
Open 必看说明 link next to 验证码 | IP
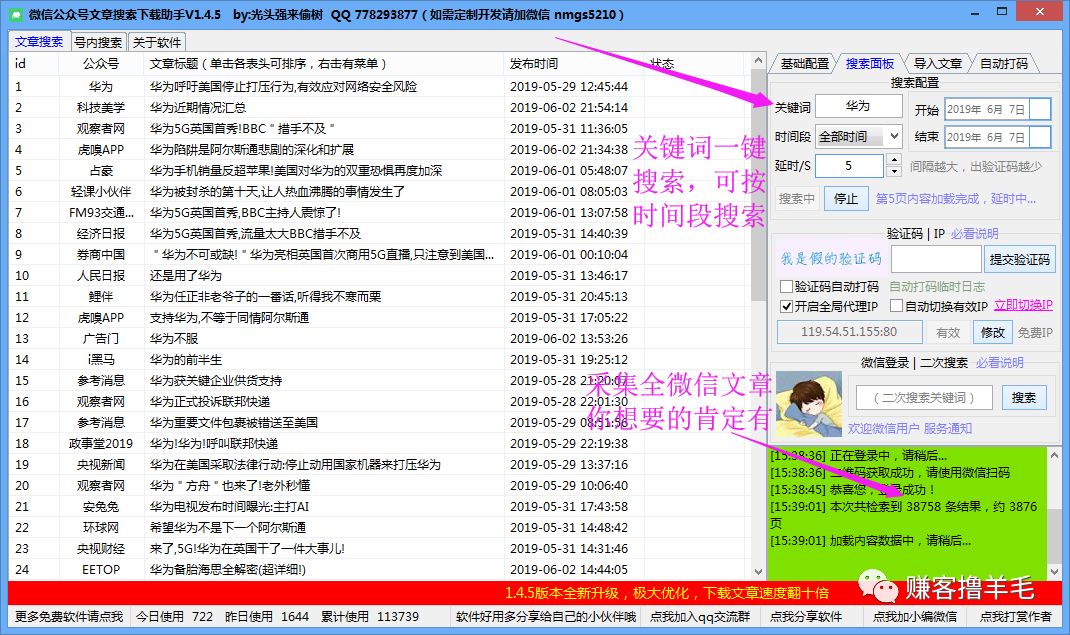[974, 234]
